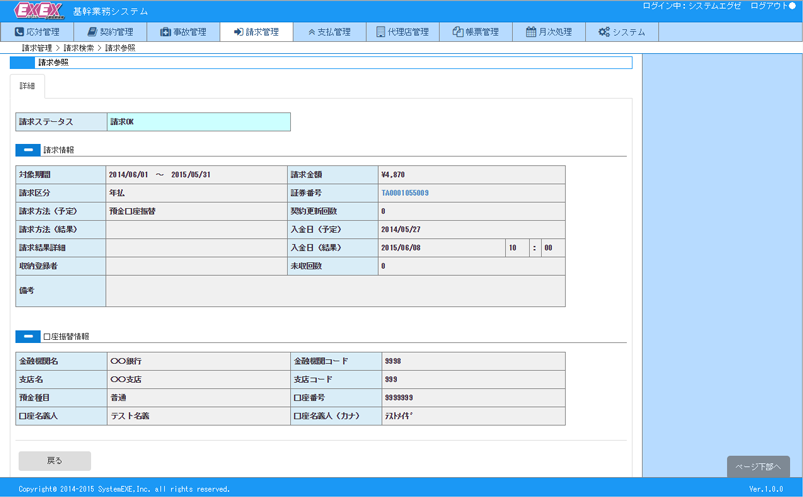
Task: Collapse the 口座振替情報 section
Action: (x=28, y=337)
